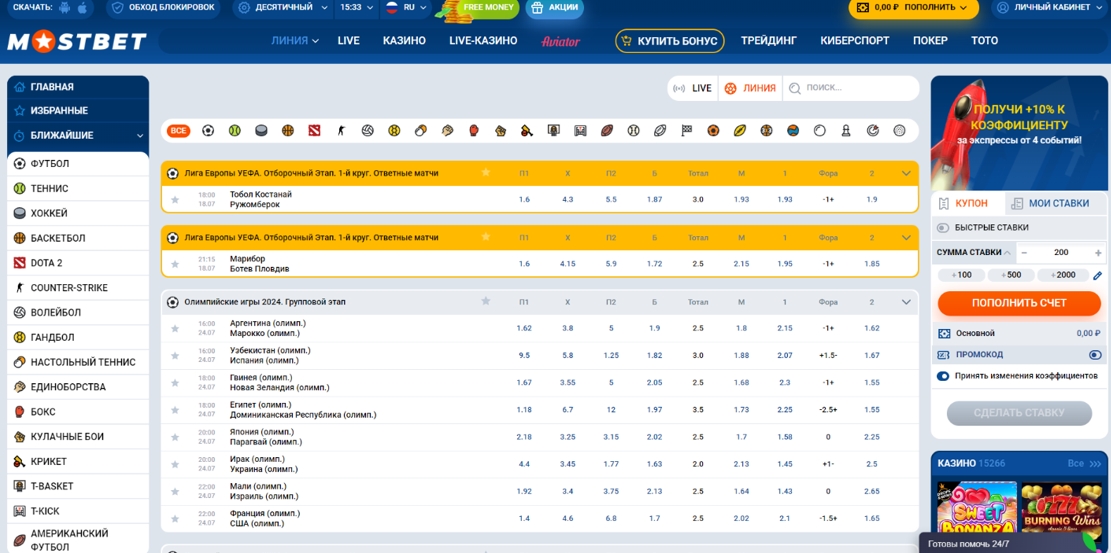Download the iOS app via Apple icon
This screenshot has width=1111, height=553.
coord(82,8)
